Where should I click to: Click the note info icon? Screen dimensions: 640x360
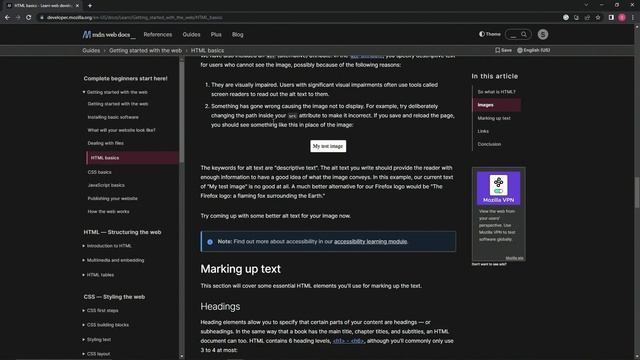[210, 242]
